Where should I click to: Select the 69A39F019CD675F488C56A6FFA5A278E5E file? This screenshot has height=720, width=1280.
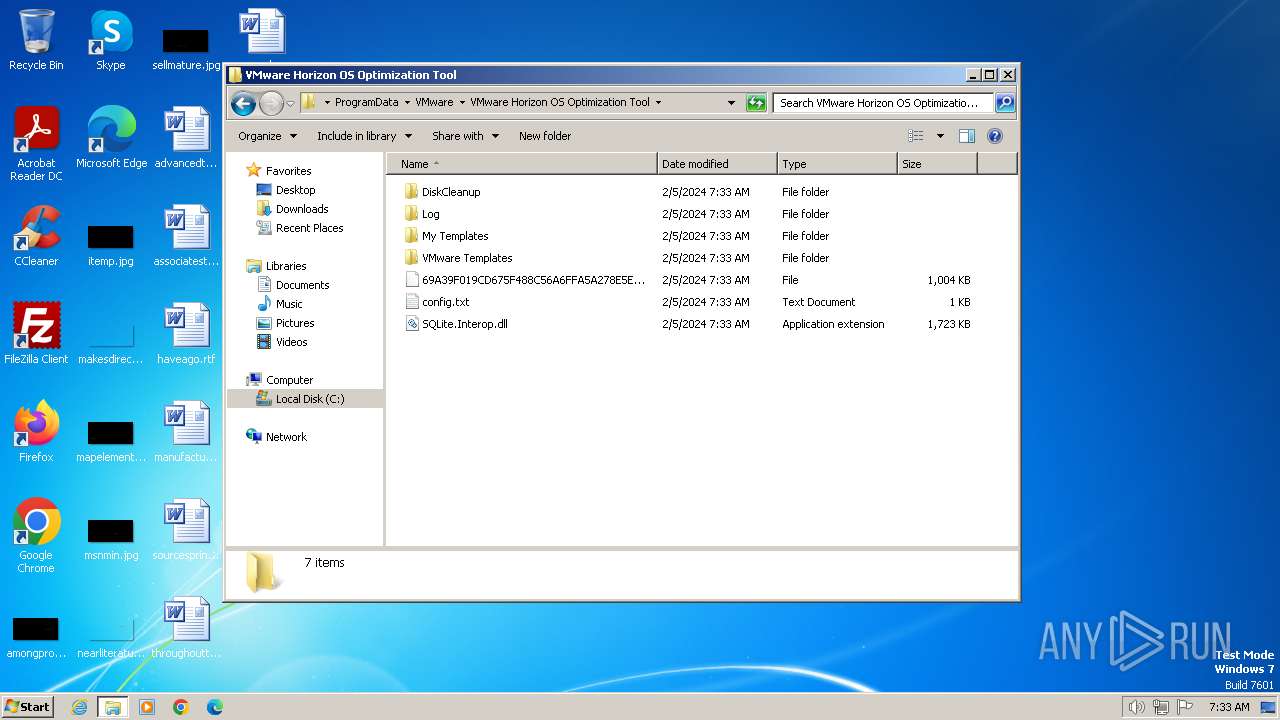click(x=533, y=280)
